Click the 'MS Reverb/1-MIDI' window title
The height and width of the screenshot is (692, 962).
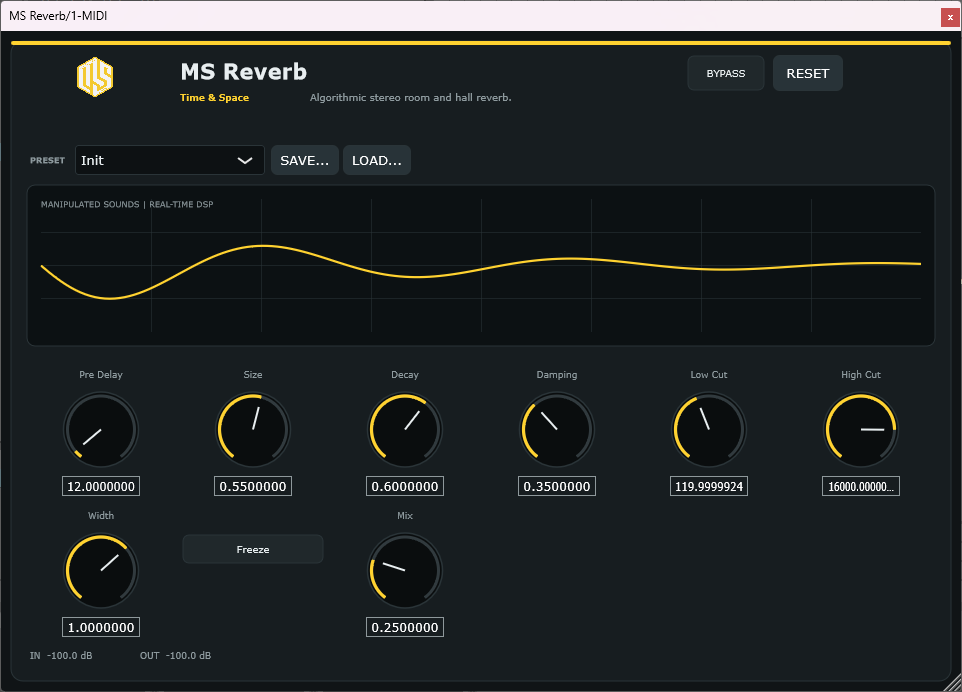(x=58, y=16)
